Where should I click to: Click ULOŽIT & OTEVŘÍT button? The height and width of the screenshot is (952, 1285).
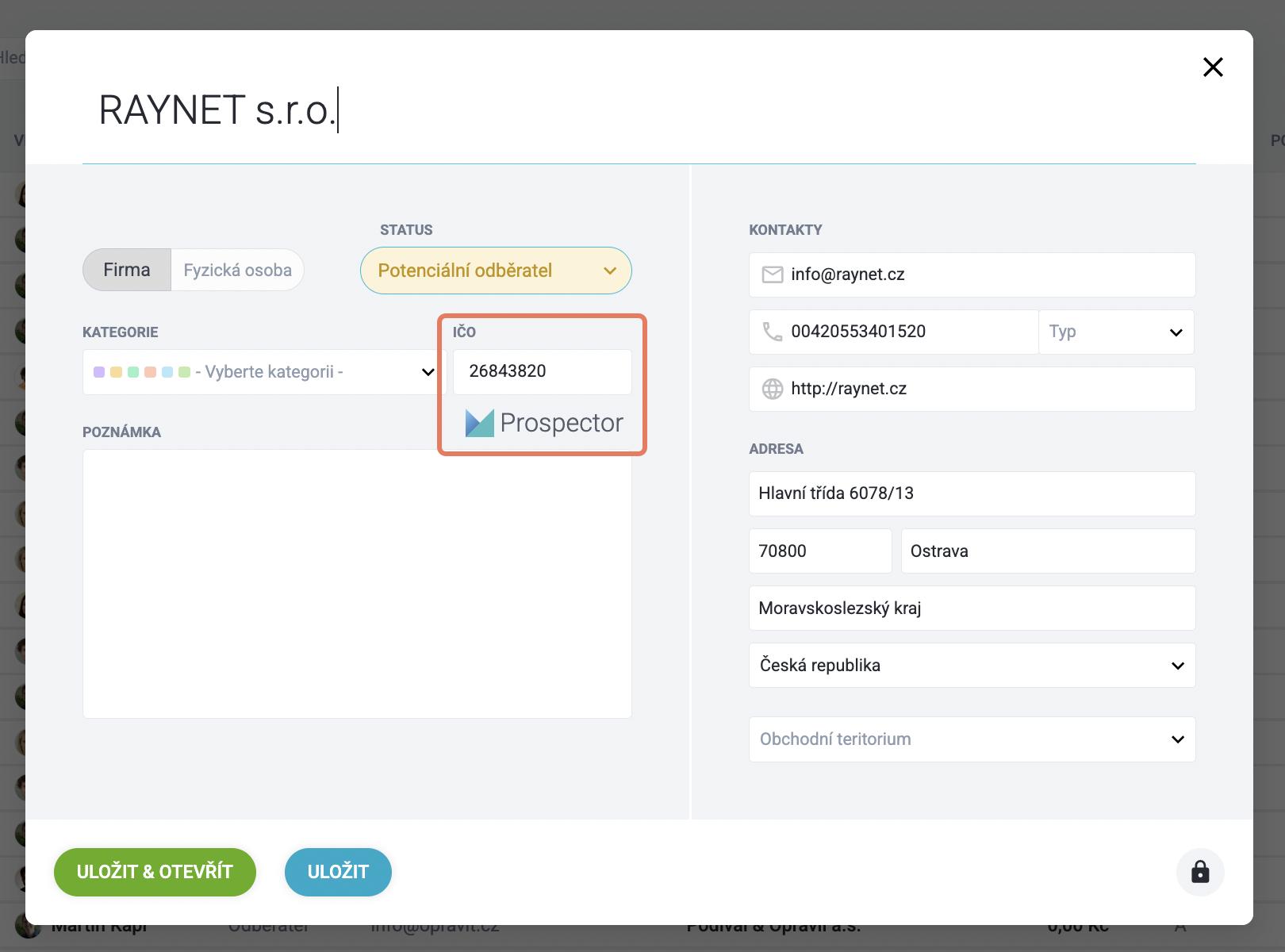coord(155,872)
